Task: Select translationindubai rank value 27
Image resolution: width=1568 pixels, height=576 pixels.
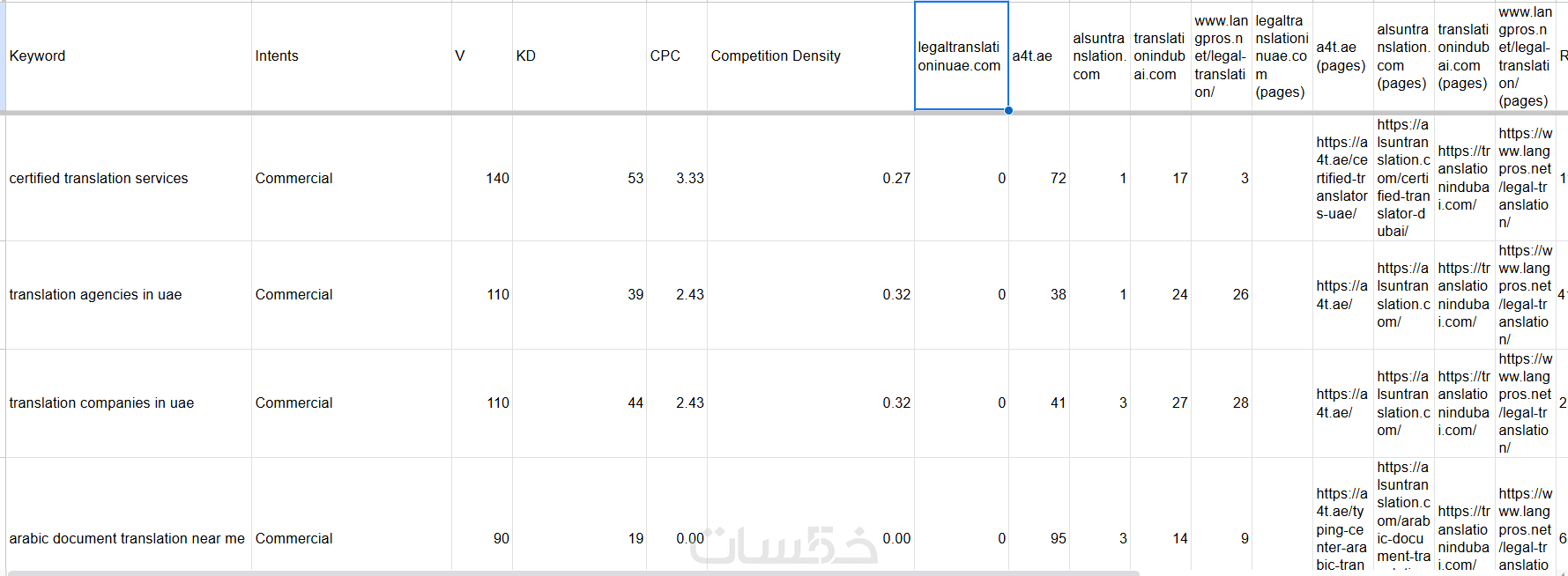Action: coord(1160,403)
